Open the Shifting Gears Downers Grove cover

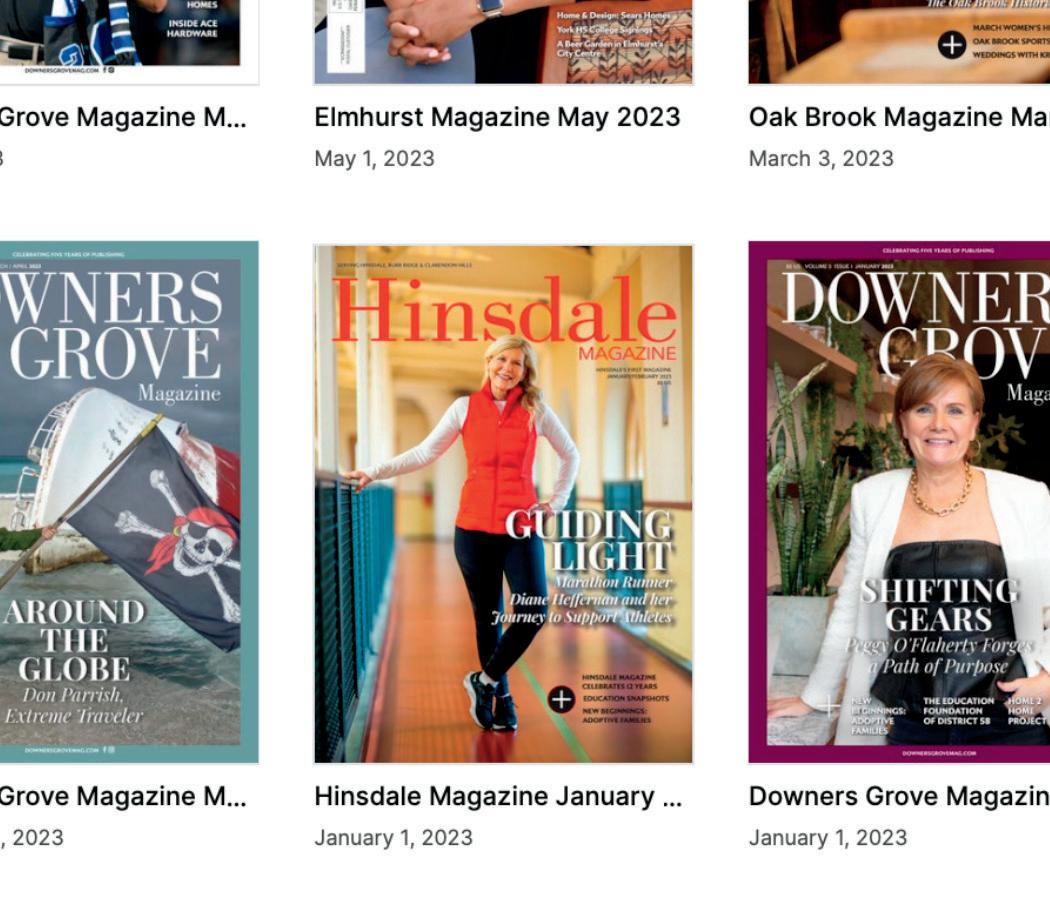pos(899,502)
